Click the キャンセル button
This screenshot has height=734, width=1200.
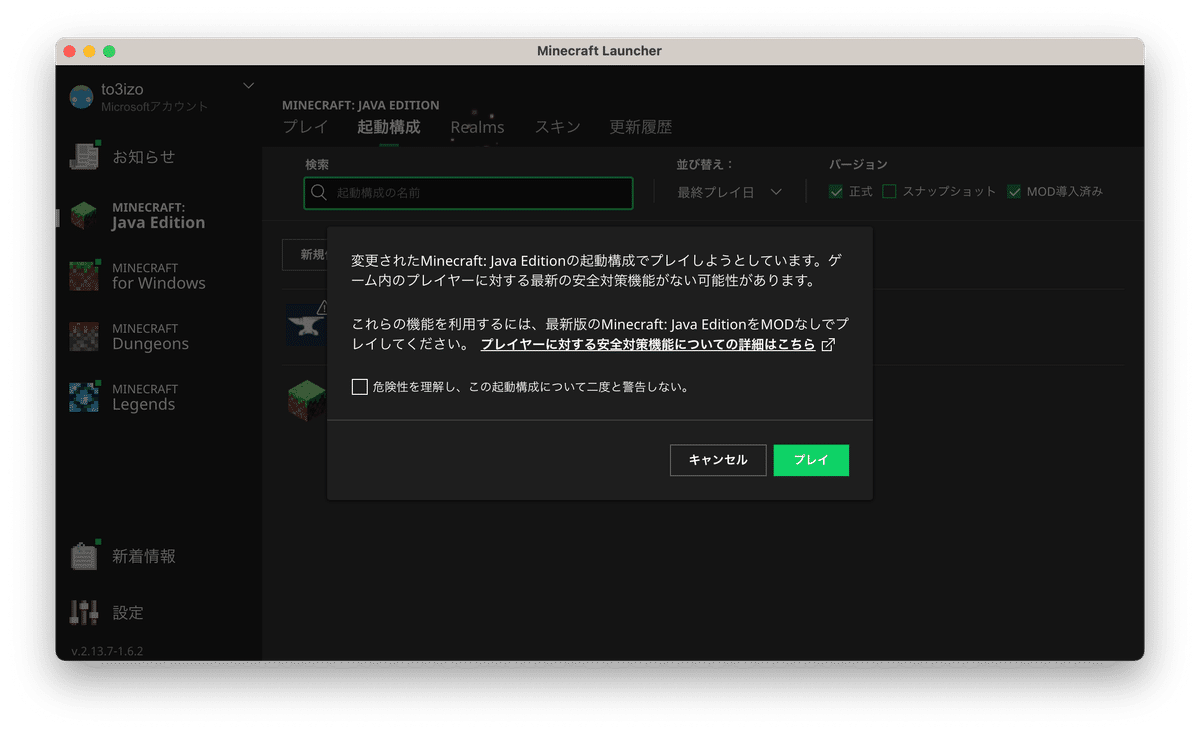pyautogui.click(x=718, y=460)
